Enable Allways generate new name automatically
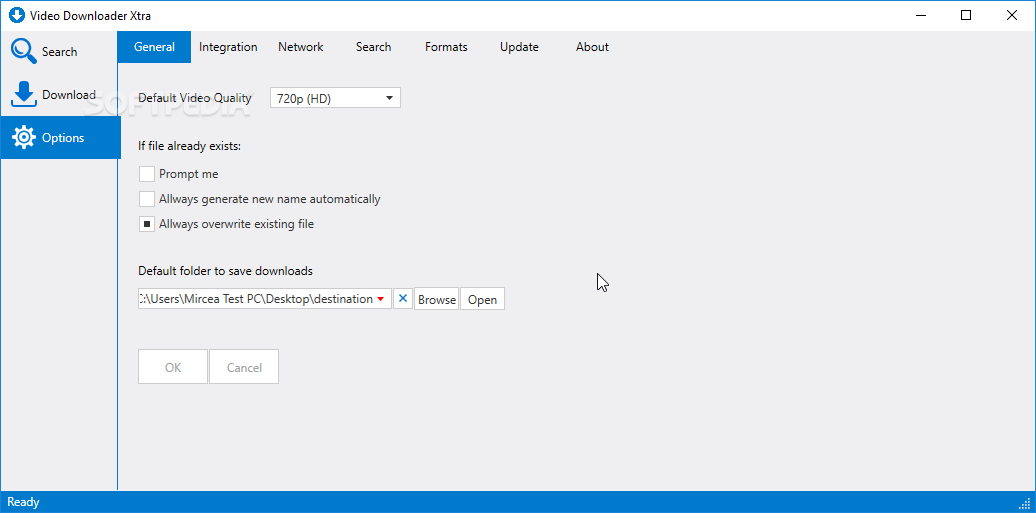Viewport: 1036px width, 513px height. (147, 199)
